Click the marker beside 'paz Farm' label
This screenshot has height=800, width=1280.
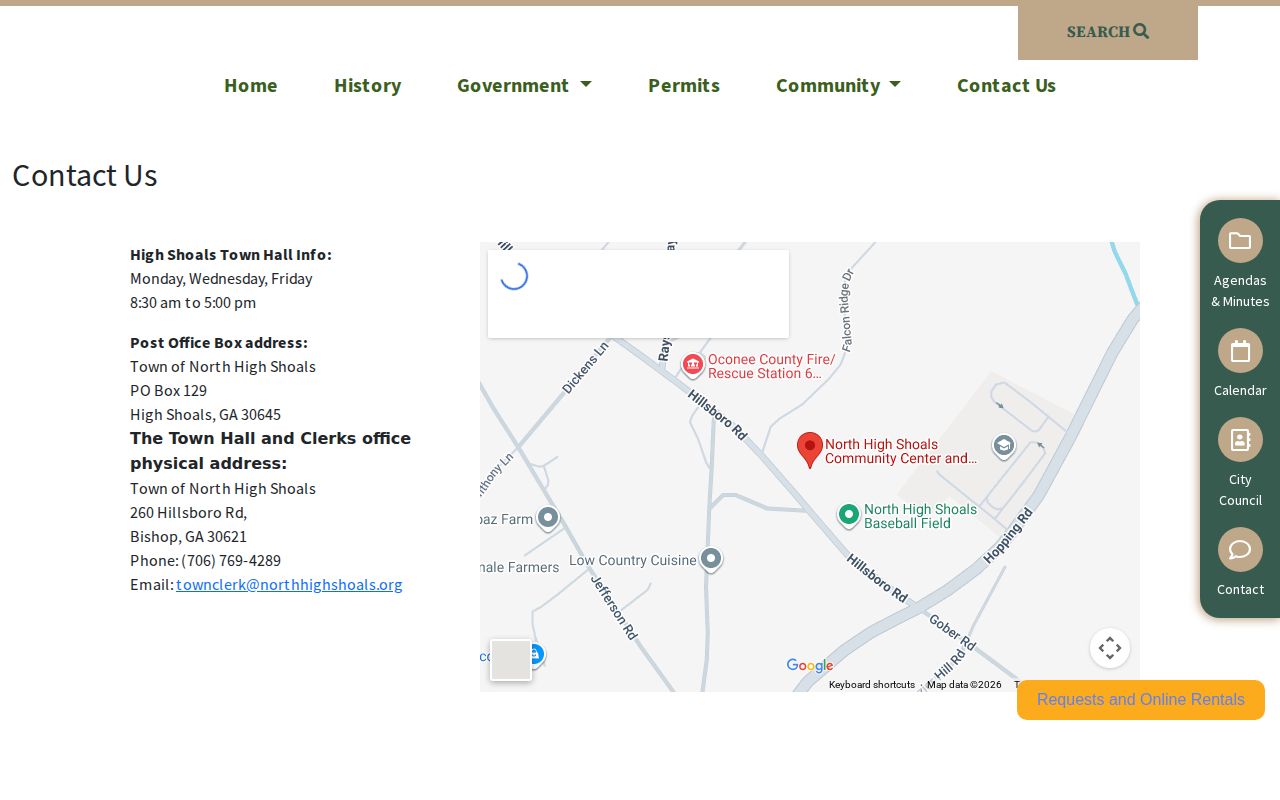pos(547,519)
